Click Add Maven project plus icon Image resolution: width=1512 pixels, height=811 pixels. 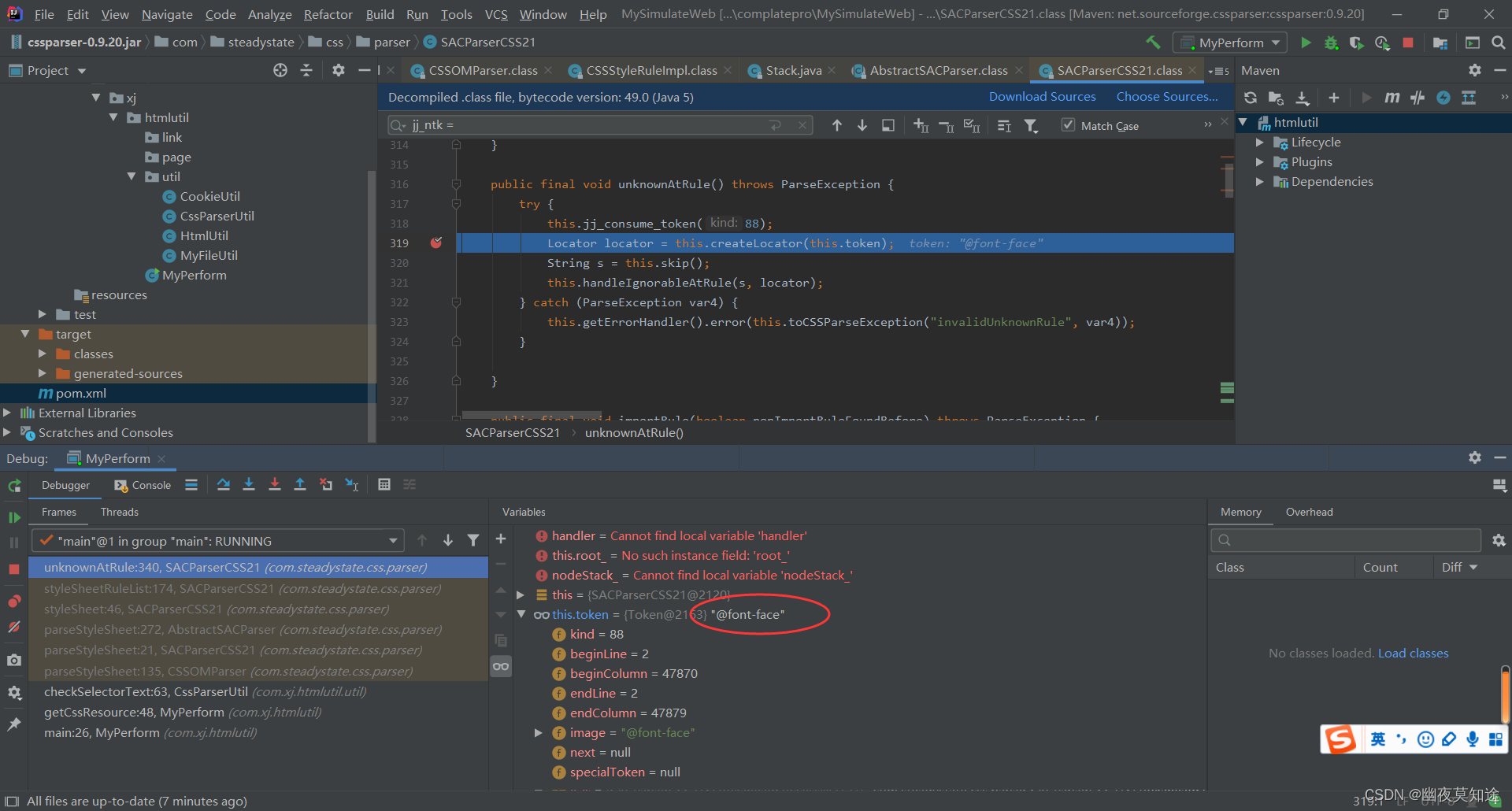tap(1334, 98)
